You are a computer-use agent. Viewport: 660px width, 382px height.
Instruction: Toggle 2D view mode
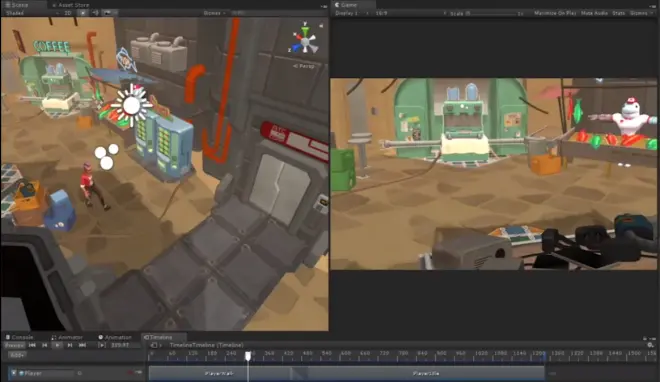click(67, 13)
